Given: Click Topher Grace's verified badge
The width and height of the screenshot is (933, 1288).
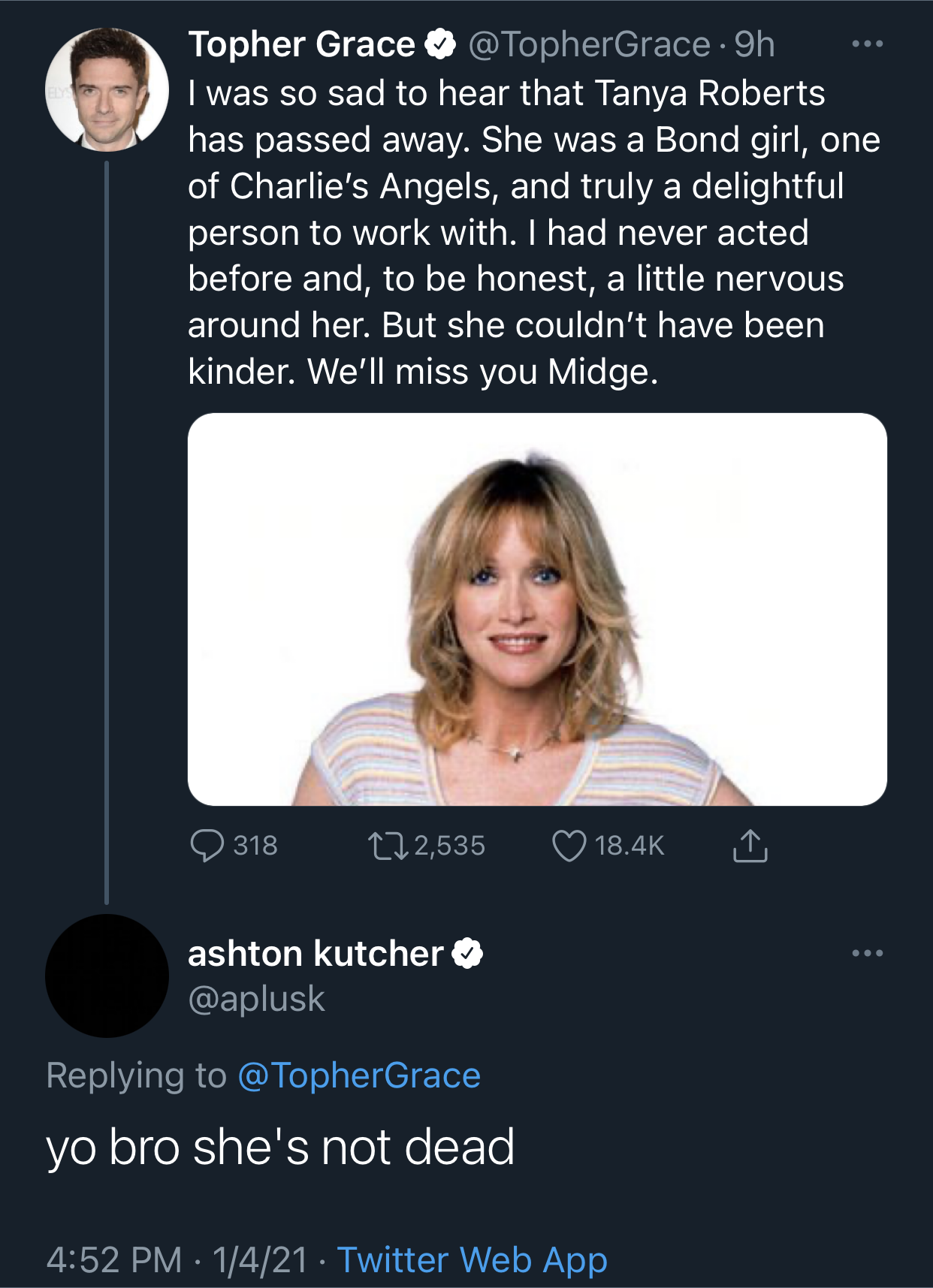Looking at the screenshot, I should [x=441, y=44].
